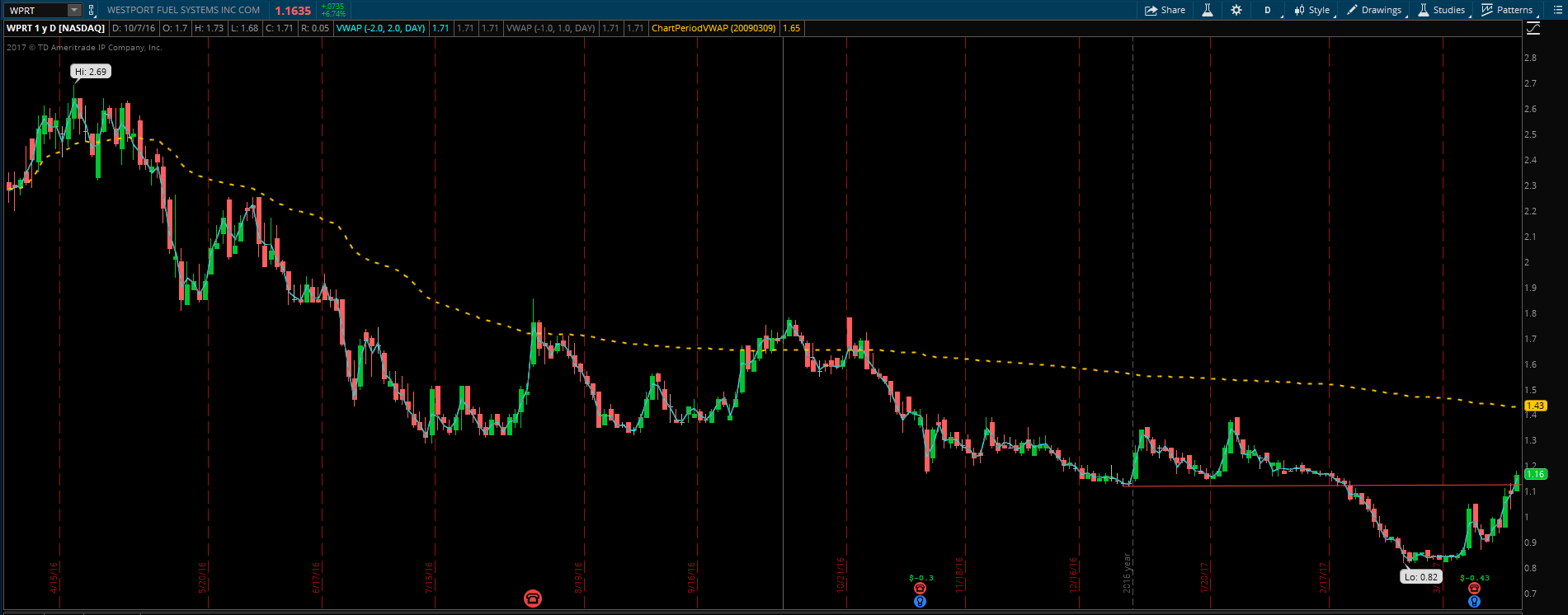Click the 'VWAP (-1.0, 1.0, DAY)' study label
Image resolution: width=1568 pixels, height=615 pixels.
pyautogui.click(x=550, y=28)
